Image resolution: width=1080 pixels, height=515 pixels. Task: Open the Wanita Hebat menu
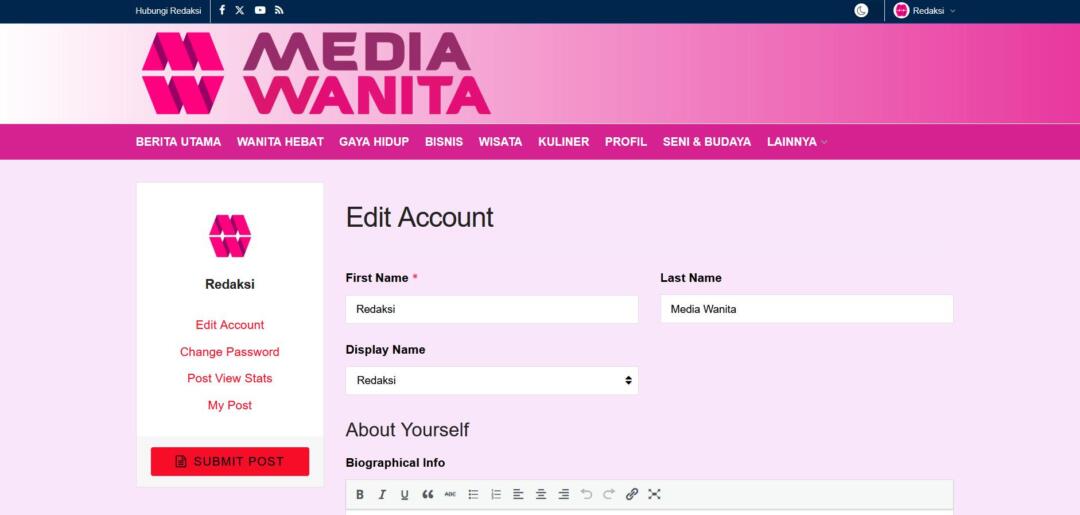(x=280, y=142)
